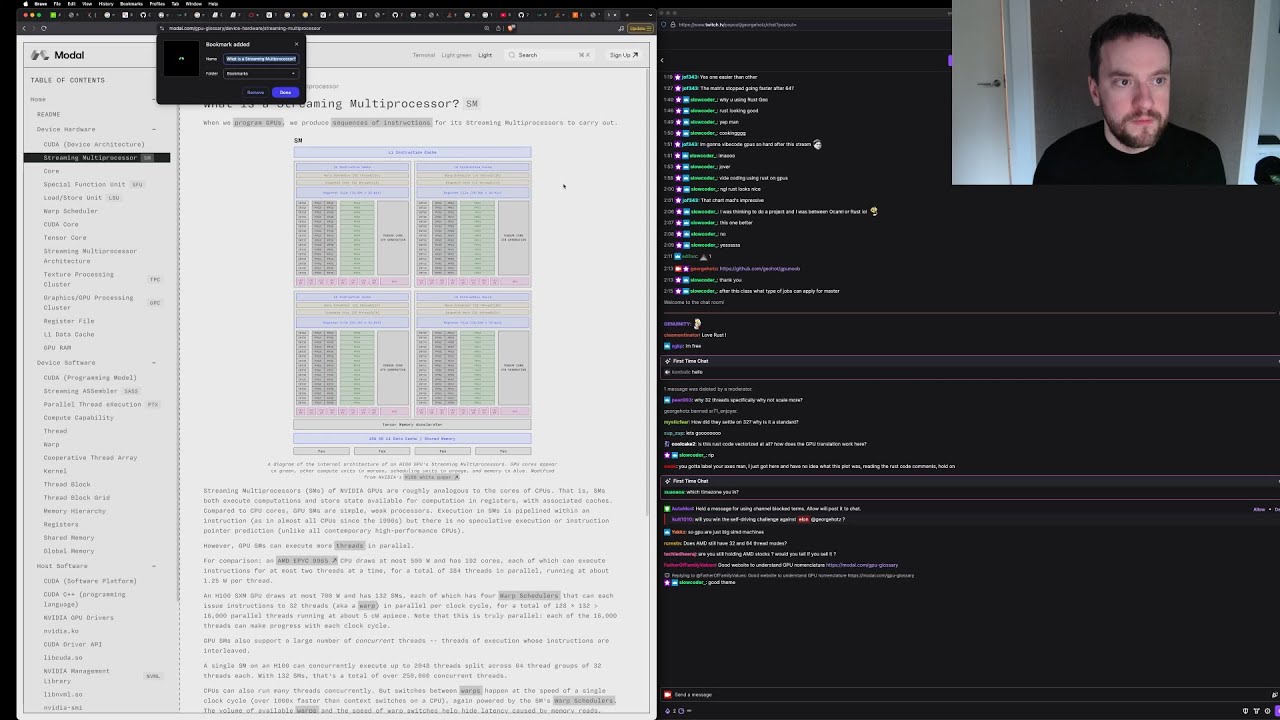Open the Bookmarks menu in the macOS menu bar
This screenshot has width=1280, height=720.
point(131,4)
